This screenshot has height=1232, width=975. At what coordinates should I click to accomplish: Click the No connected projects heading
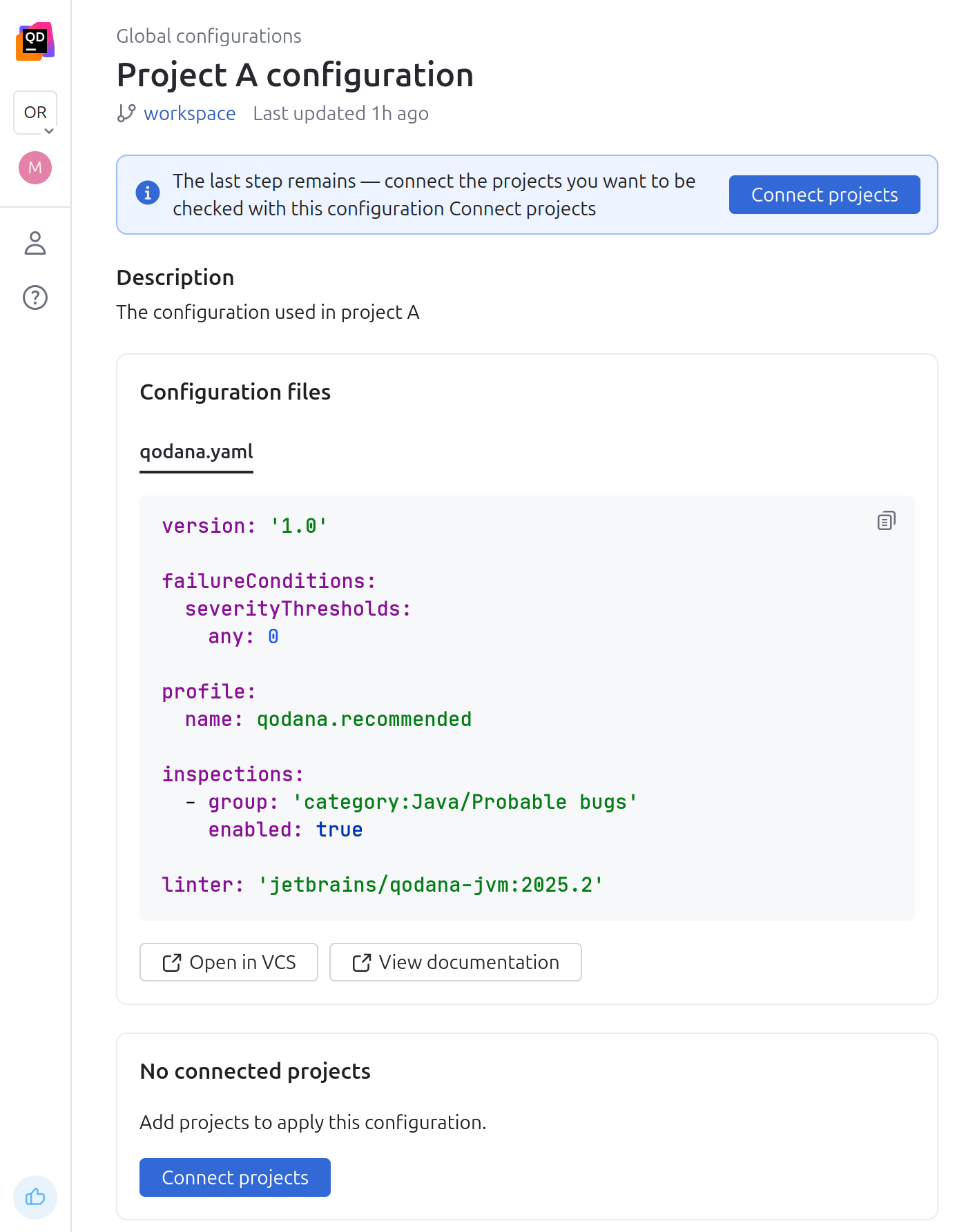tap(255, 1071)
